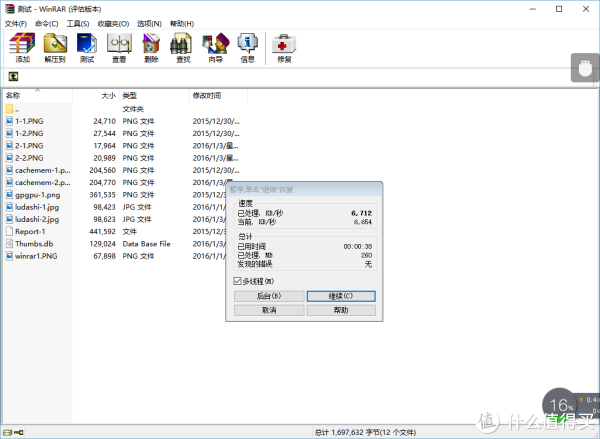Click the paused dialog title bar
The height and width of the screenshot is (439, 600).
point(304,189)
